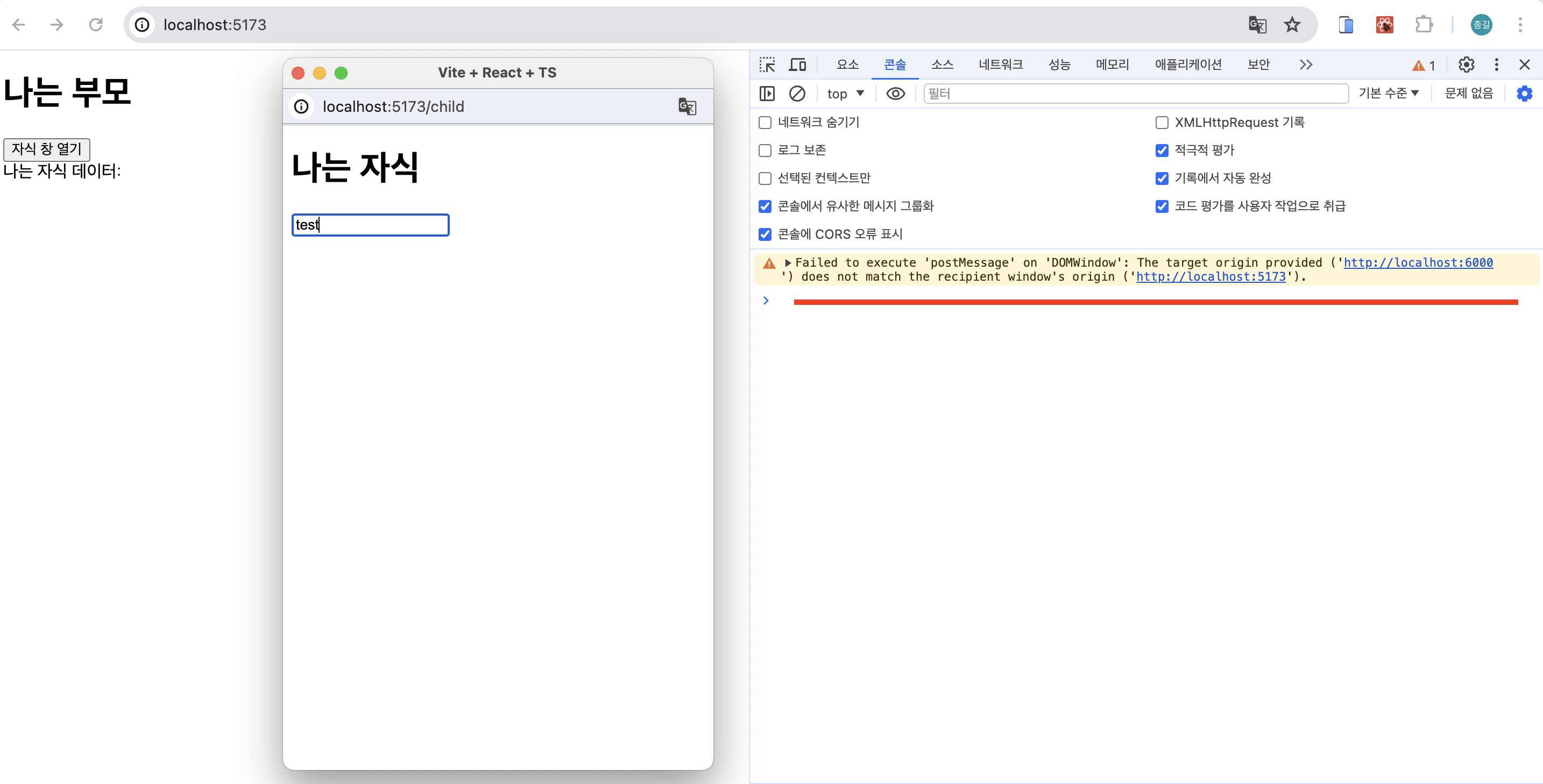1543x784 pixels.
Task: Clear console with the ban icon
Action: coord(797,94)
